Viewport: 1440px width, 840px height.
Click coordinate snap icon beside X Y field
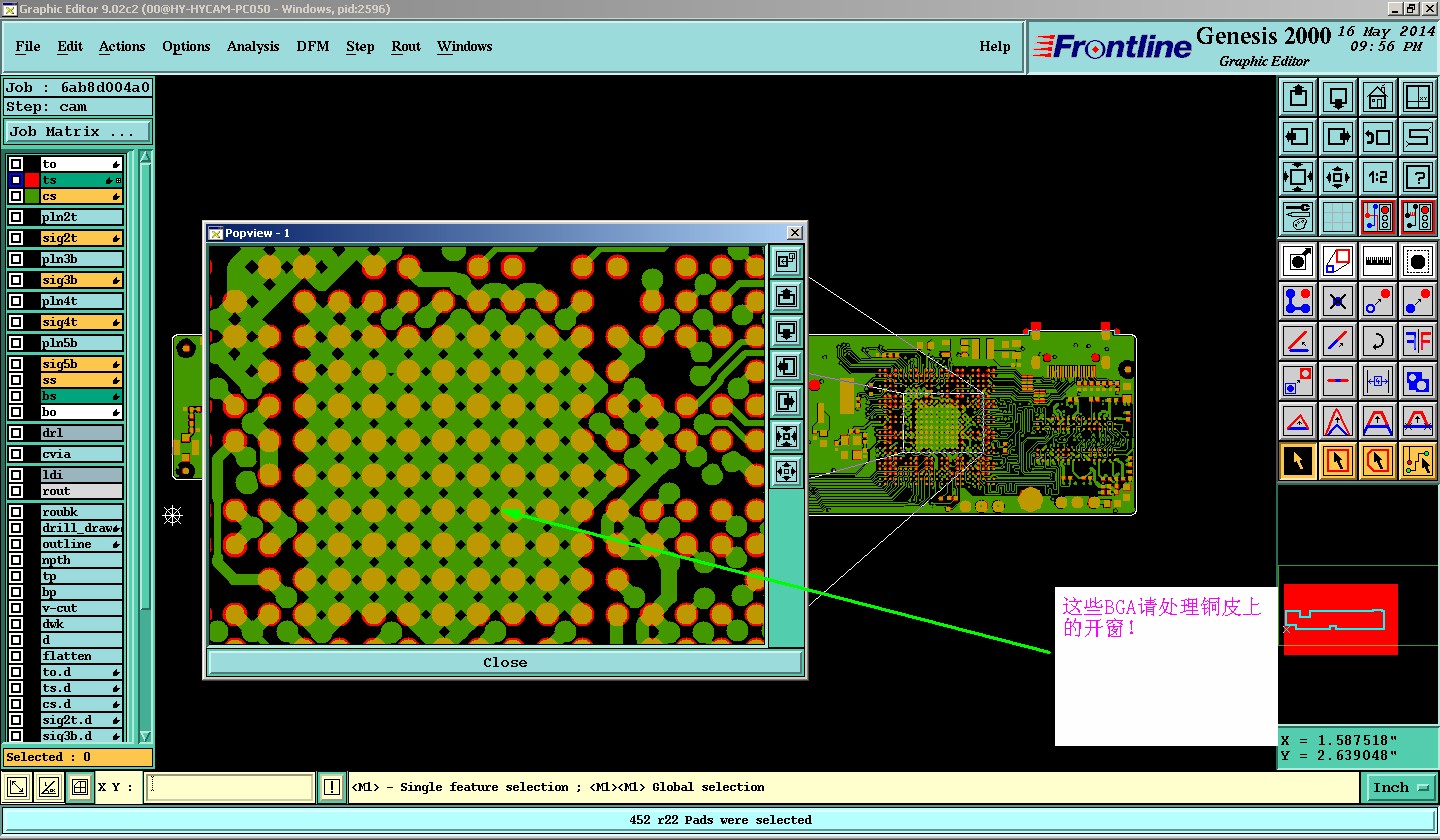tap(81, 787)
